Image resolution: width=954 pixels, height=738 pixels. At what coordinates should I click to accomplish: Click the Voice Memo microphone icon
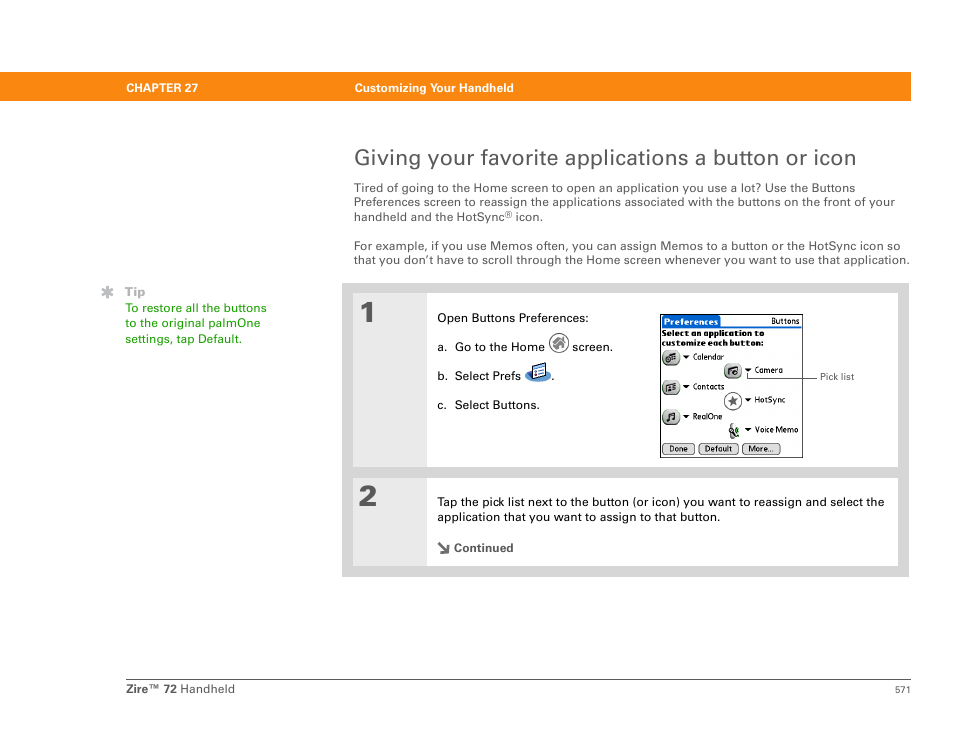[734, 431]
